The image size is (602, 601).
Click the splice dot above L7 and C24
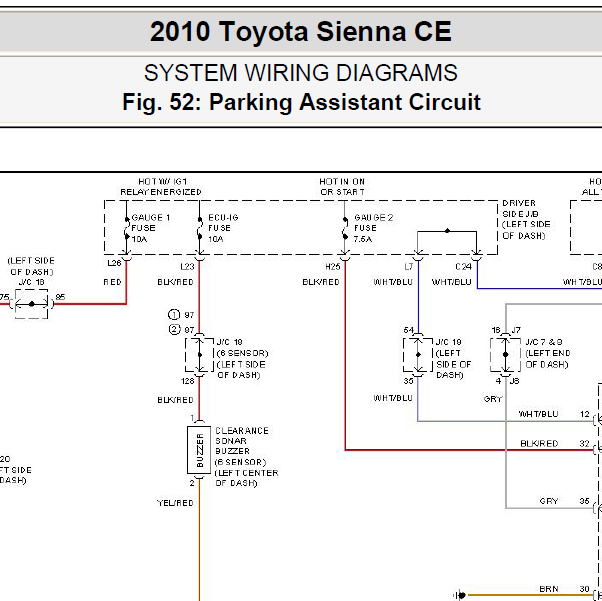point(447,231)
